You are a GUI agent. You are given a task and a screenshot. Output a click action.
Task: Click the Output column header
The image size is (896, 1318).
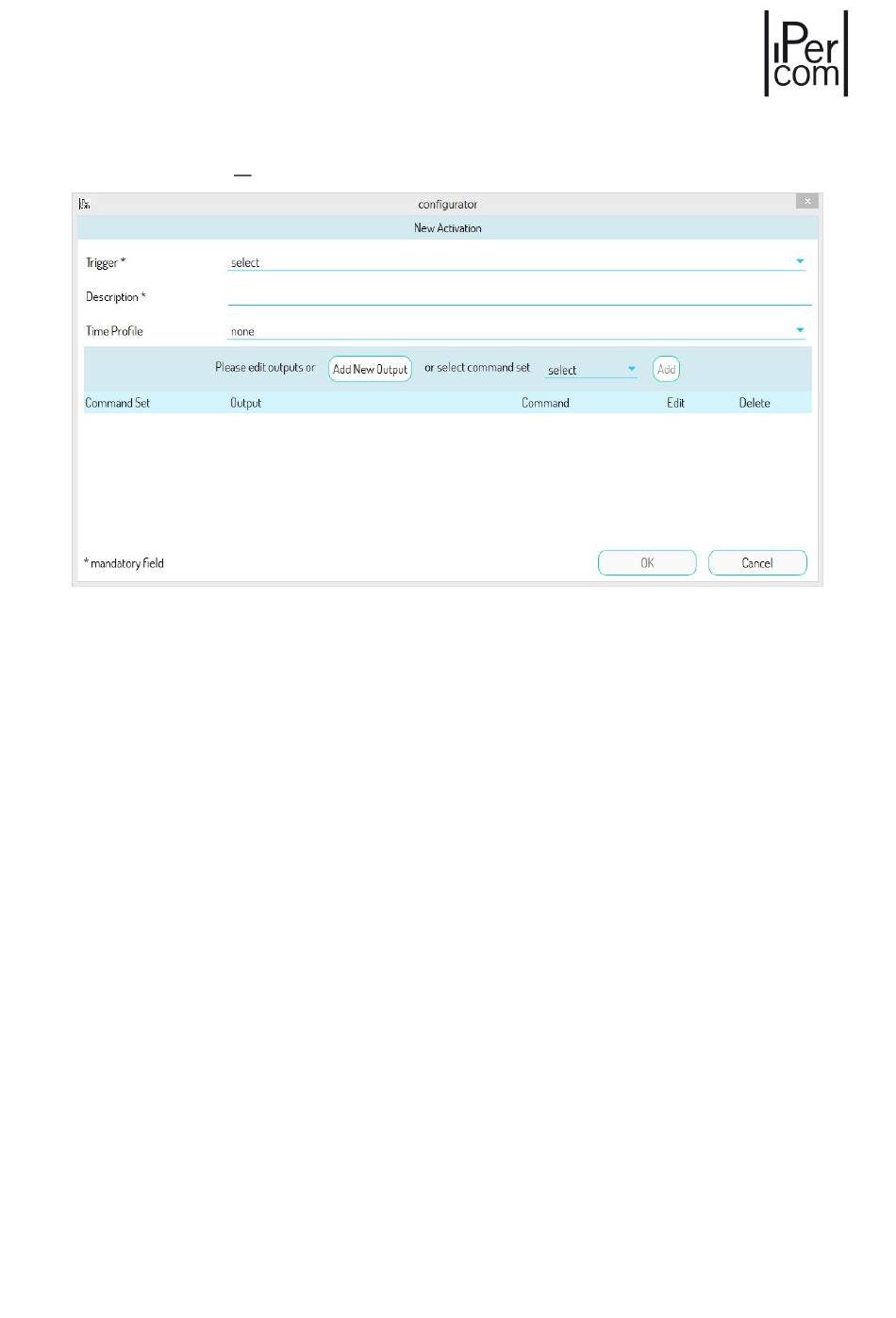point(246,403)
